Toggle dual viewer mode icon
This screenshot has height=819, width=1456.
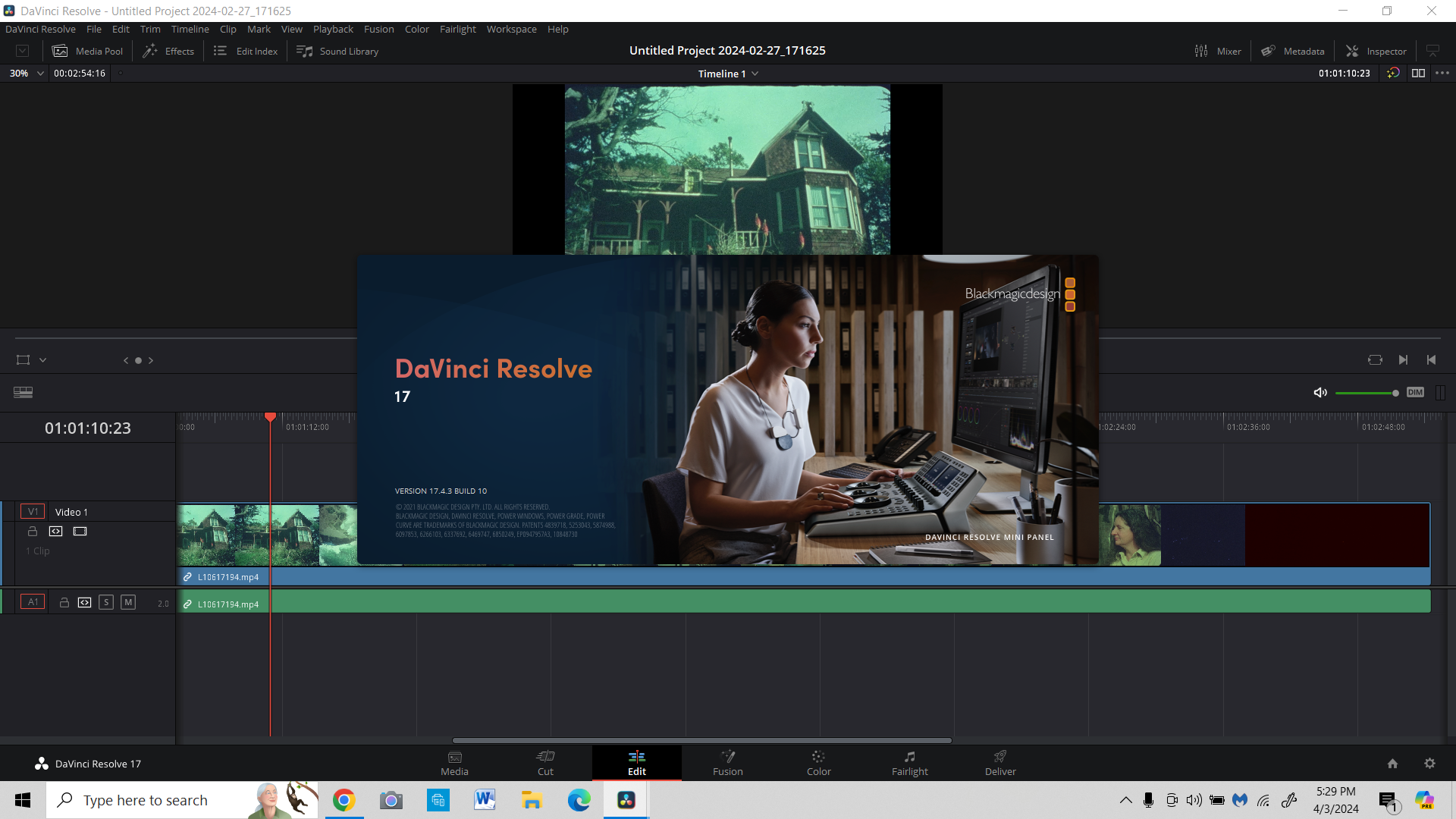pyautogui.click(x=1418, y=73)
